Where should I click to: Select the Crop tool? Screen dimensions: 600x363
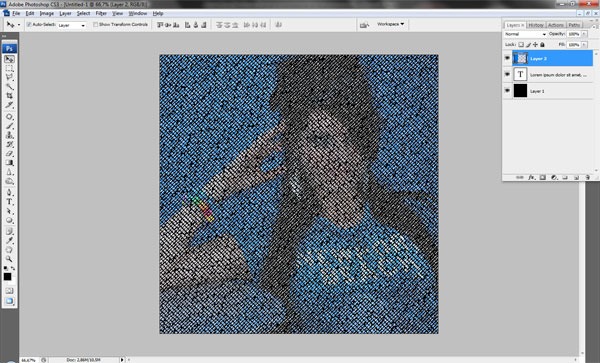pos(9,96)
